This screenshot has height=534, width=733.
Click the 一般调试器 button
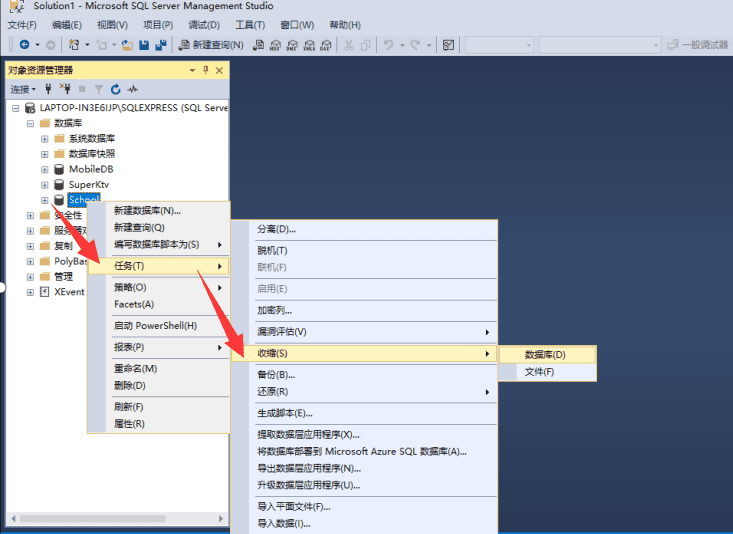click(x=698, y=45)
